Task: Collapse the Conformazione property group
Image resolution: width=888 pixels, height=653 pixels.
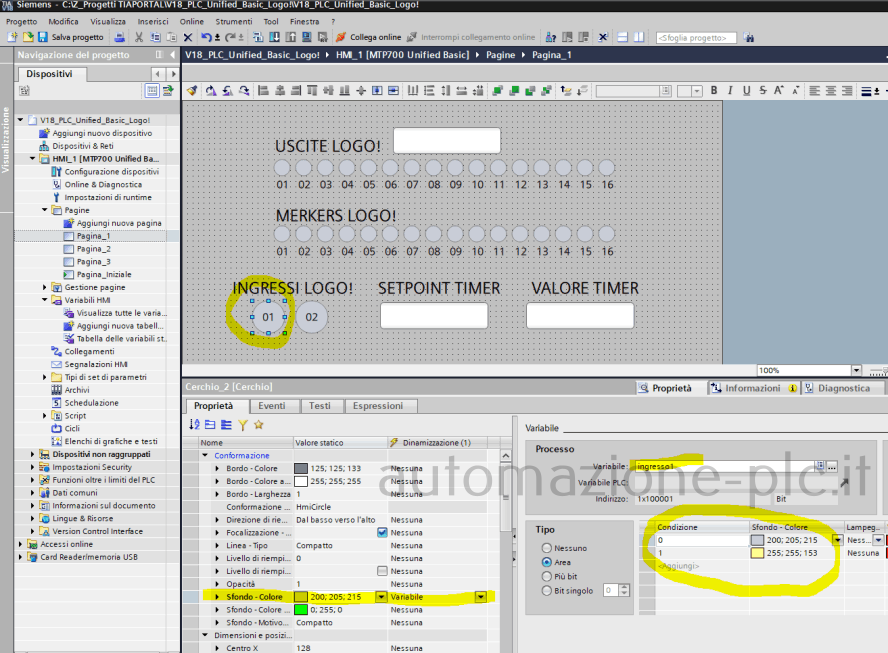Action: coord(205,455)
